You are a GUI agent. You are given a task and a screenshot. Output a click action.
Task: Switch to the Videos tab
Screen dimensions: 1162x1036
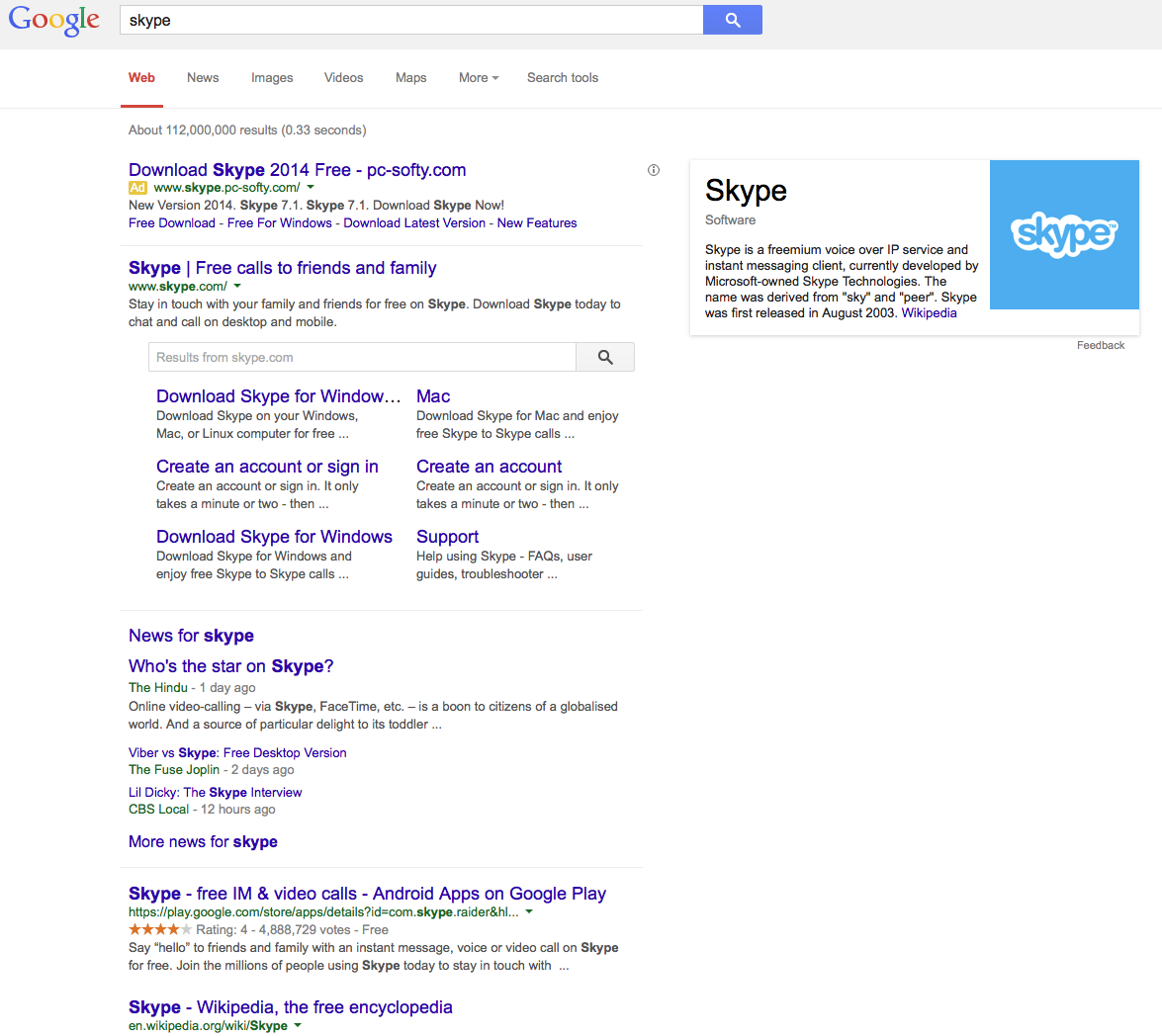[344, 78]
